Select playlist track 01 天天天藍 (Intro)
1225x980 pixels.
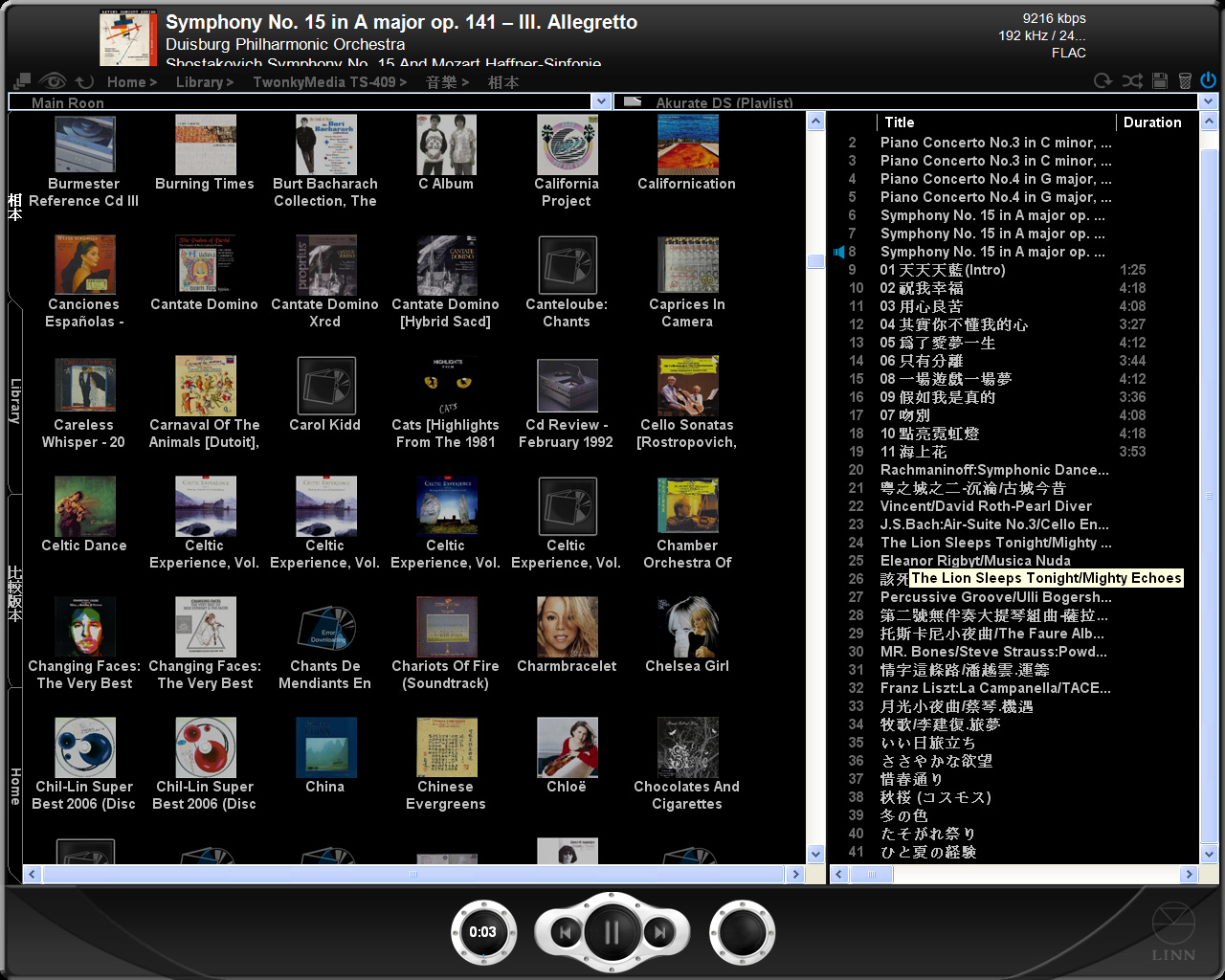click(x=943, y=270)
